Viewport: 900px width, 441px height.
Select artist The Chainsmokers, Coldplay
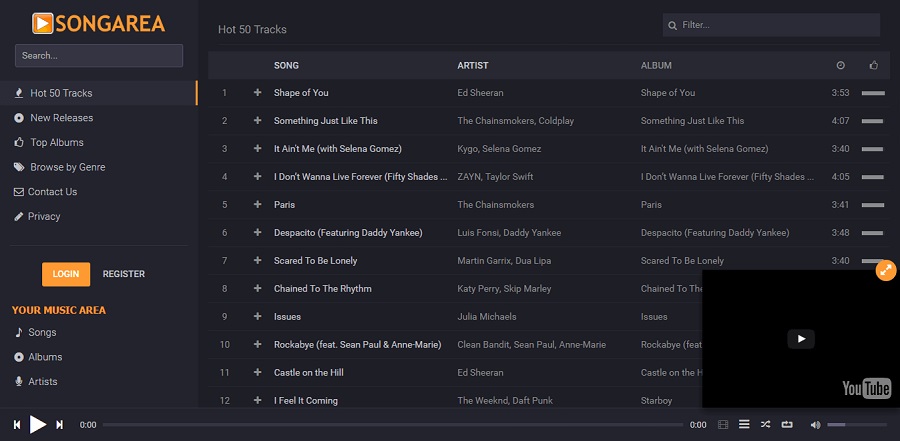(x=515, y=121)
